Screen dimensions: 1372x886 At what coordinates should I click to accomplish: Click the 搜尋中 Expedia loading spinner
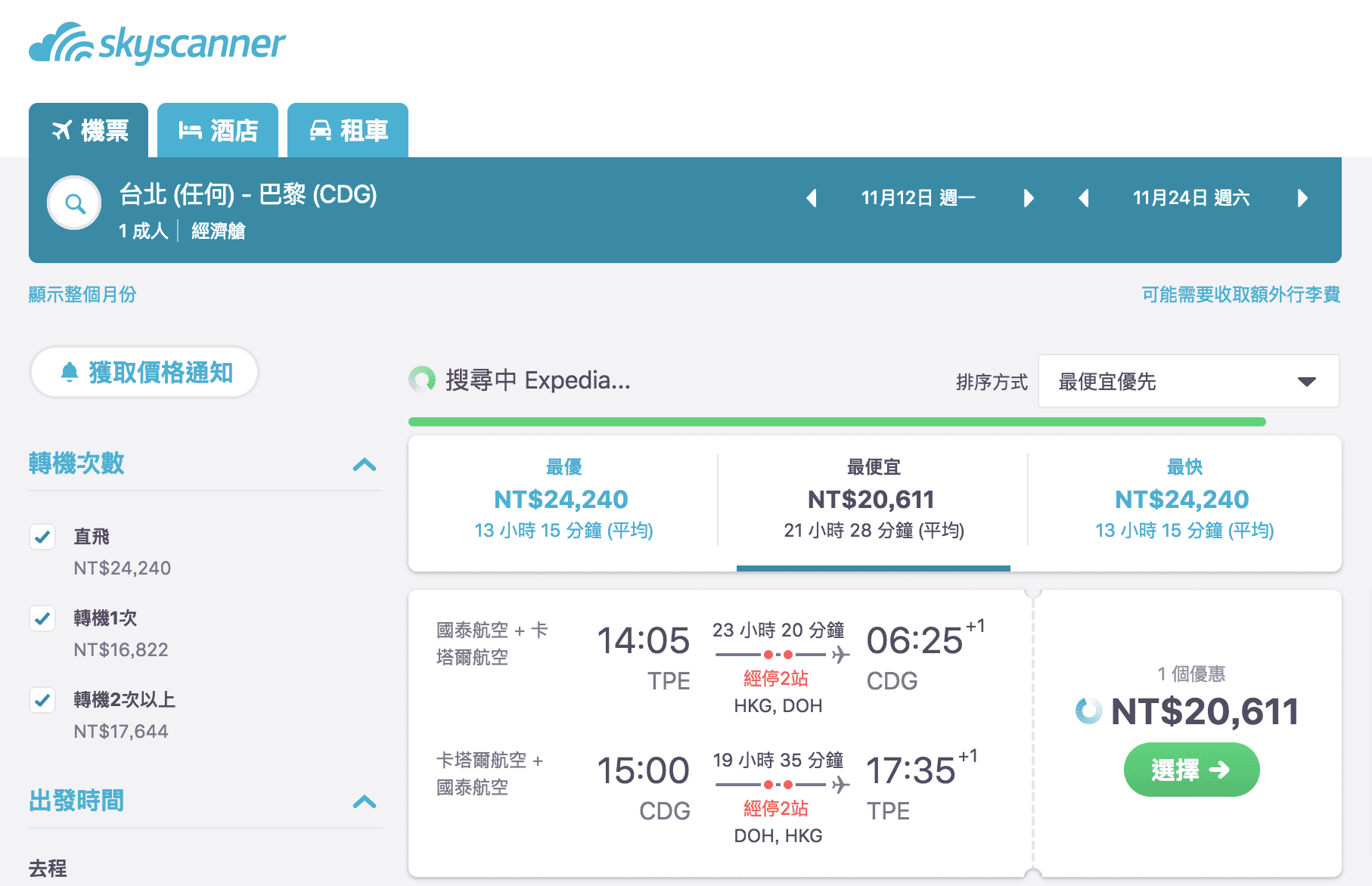[422, 379]
